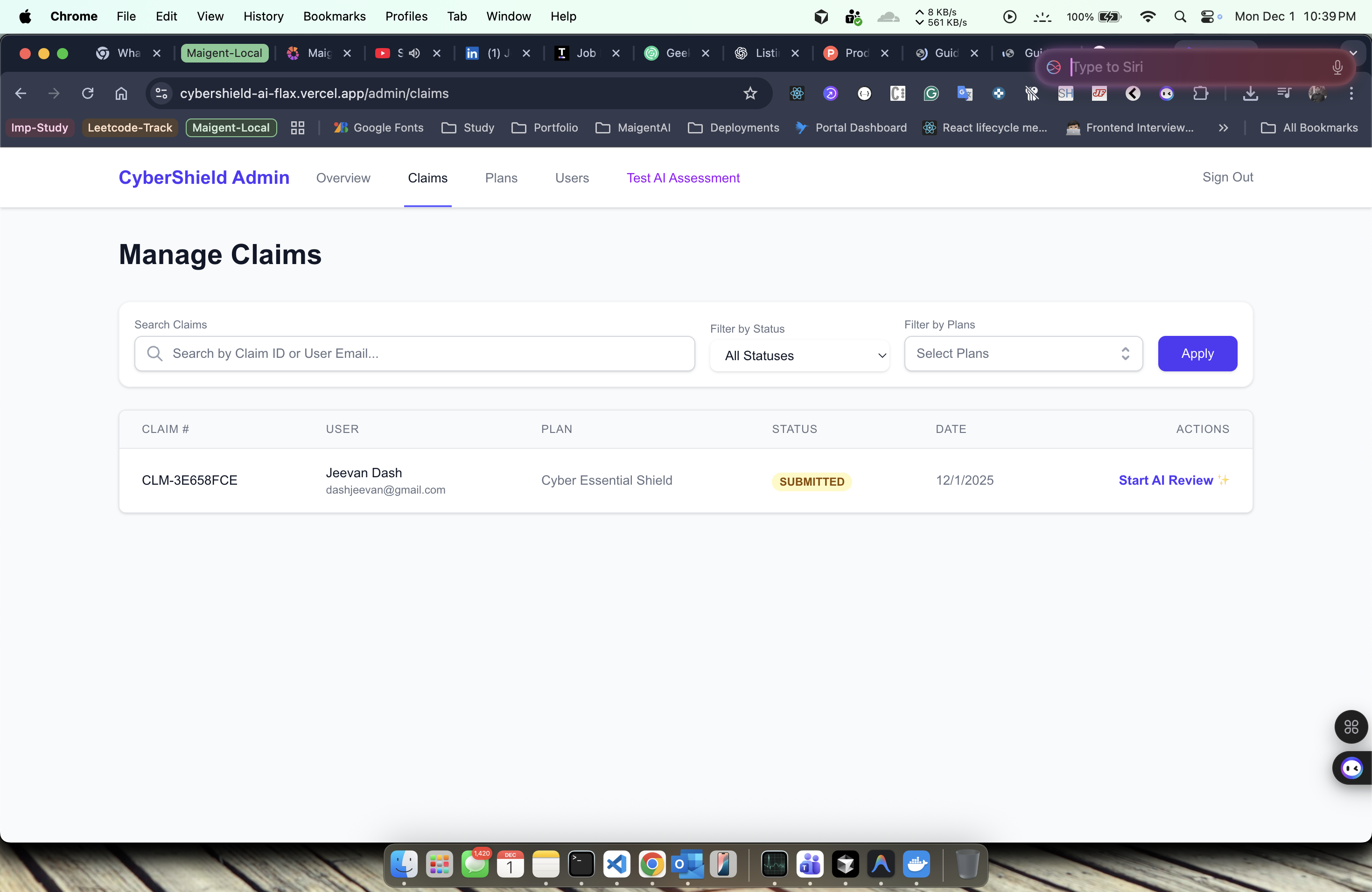Click Sign Out link
This screenshot has height=892, width=1372.
pos(1227,177)
